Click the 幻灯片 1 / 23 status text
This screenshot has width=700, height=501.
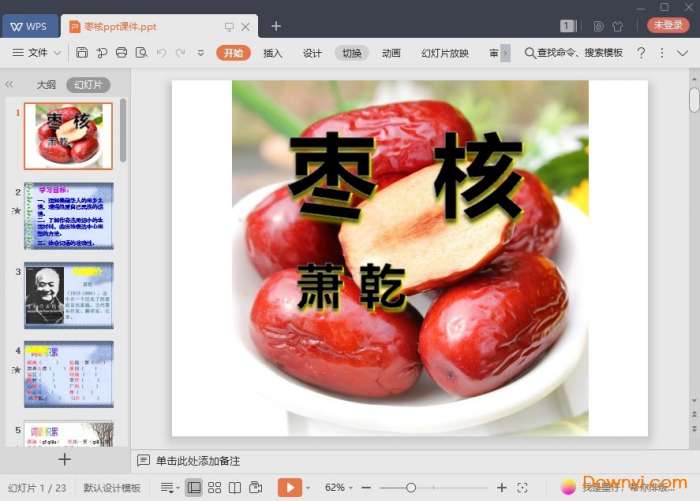[x=37, y=488]
